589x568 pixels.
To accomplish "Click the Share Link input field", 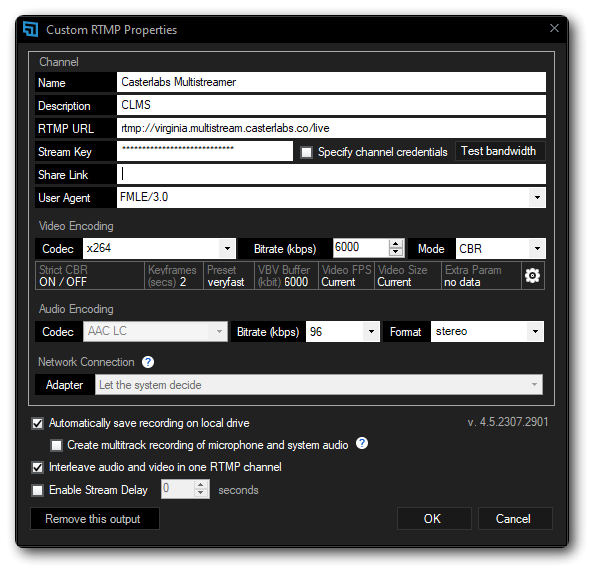I will point(331,174).
